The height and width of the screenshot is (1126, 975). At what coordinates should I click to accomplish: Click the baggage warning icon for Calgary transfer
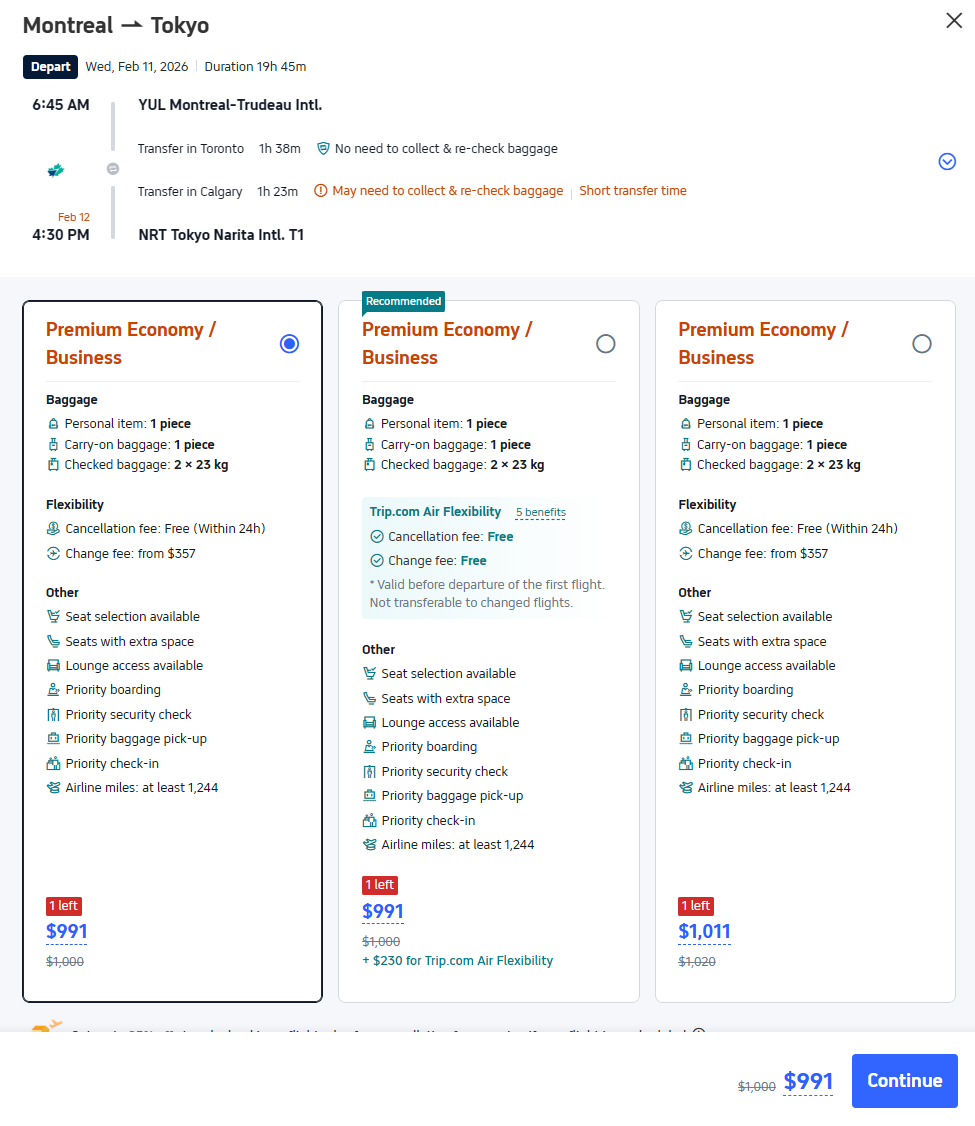tap(321, 191)
